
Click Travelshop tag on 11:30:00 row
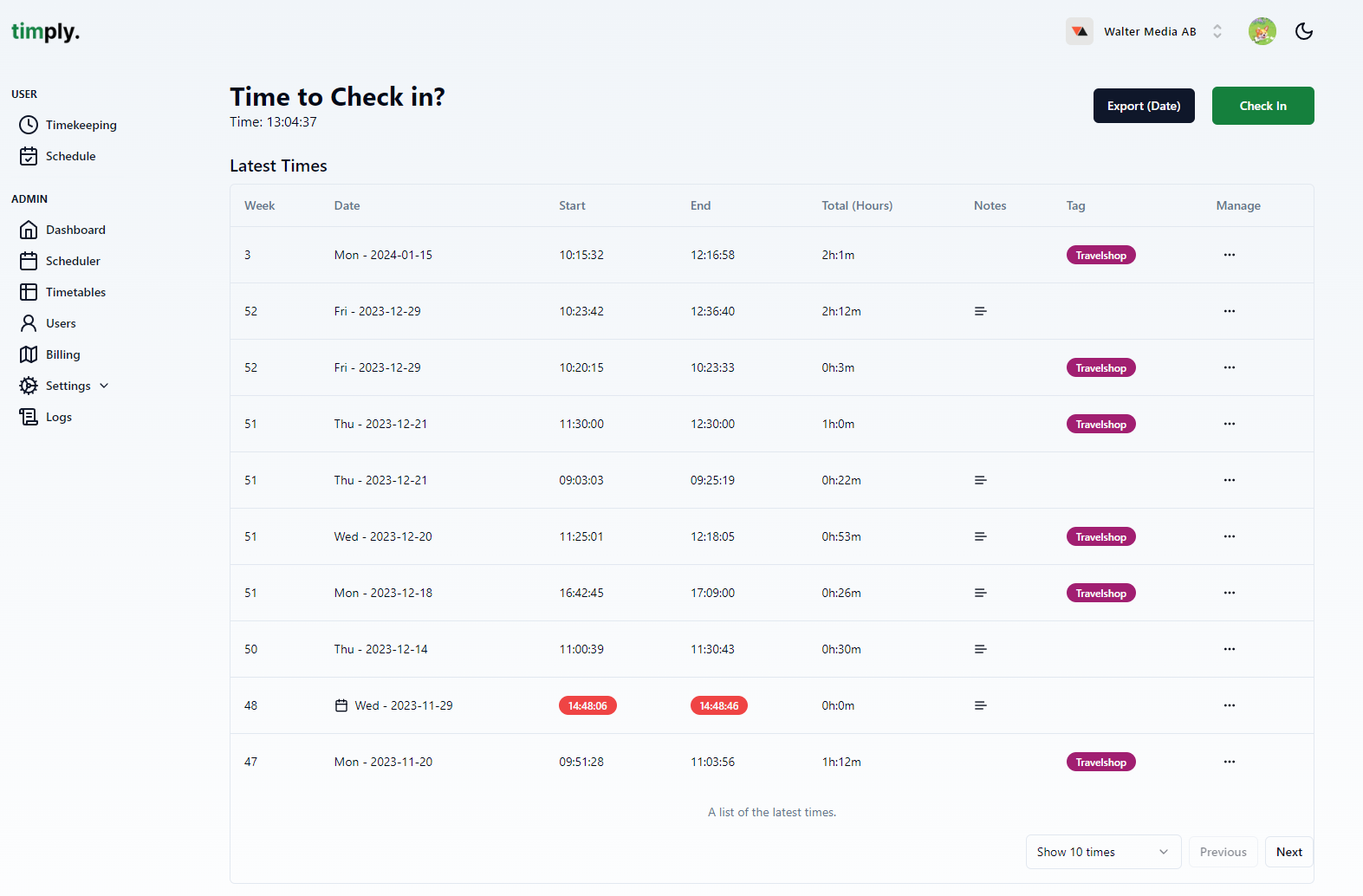tap(1100, 424)
